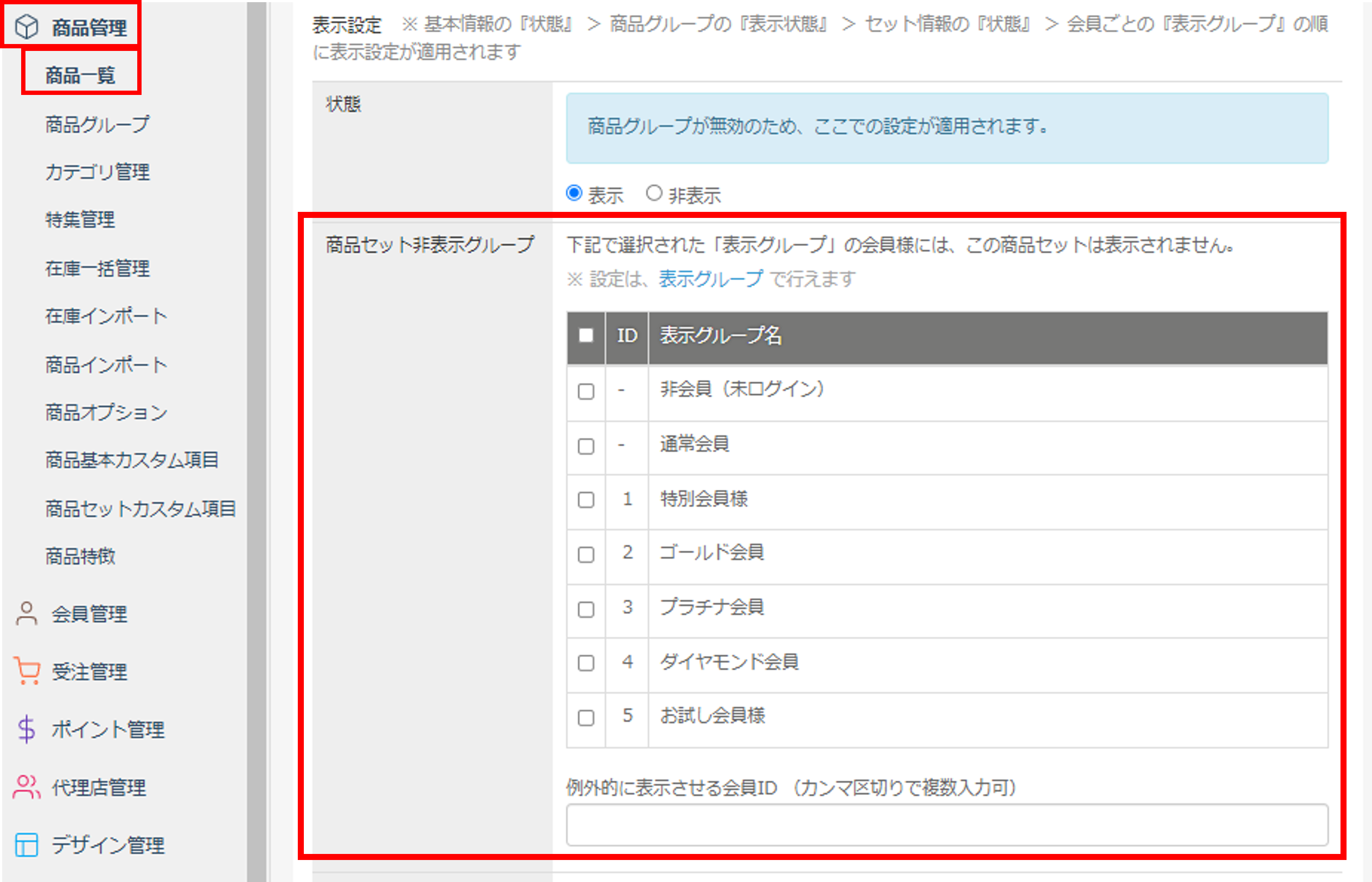1372x882 pixels.
Task: Check the プラチナ会員 row checkbox
Action: pos(586,609)
